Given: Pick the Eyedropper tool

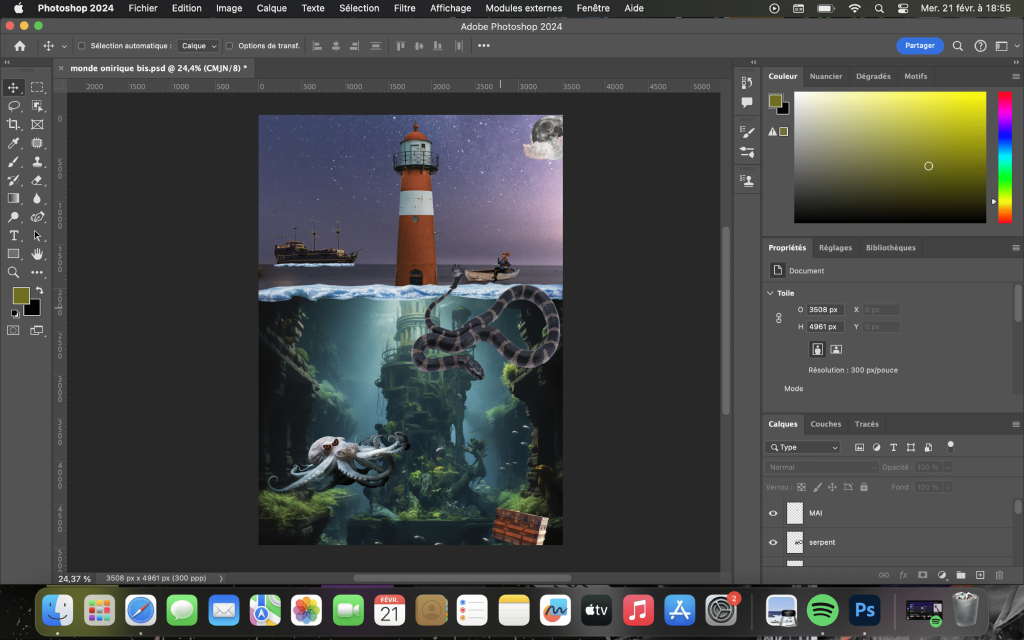Looking at the screenshot, I should click(14, 144).
